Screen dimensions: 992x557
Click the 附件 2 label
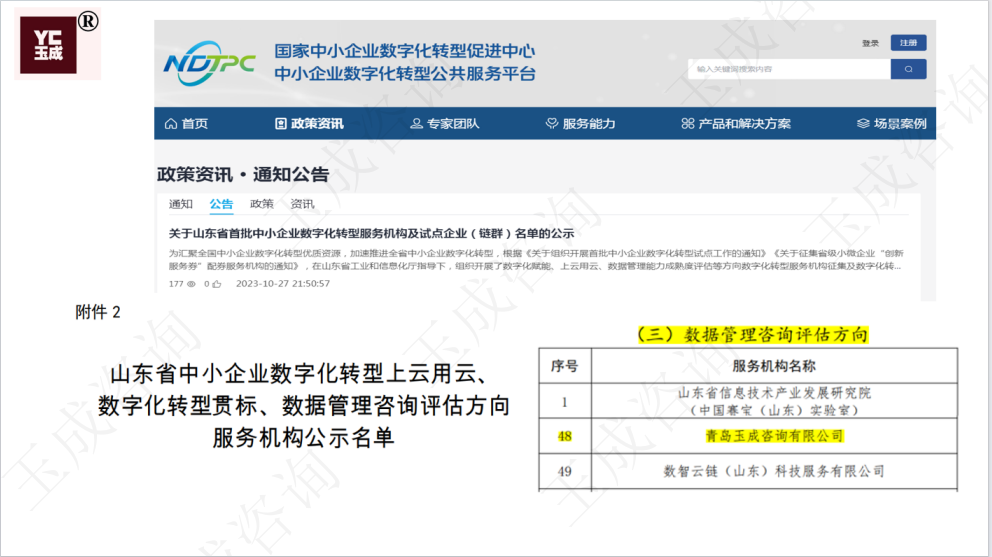(97, 312)
